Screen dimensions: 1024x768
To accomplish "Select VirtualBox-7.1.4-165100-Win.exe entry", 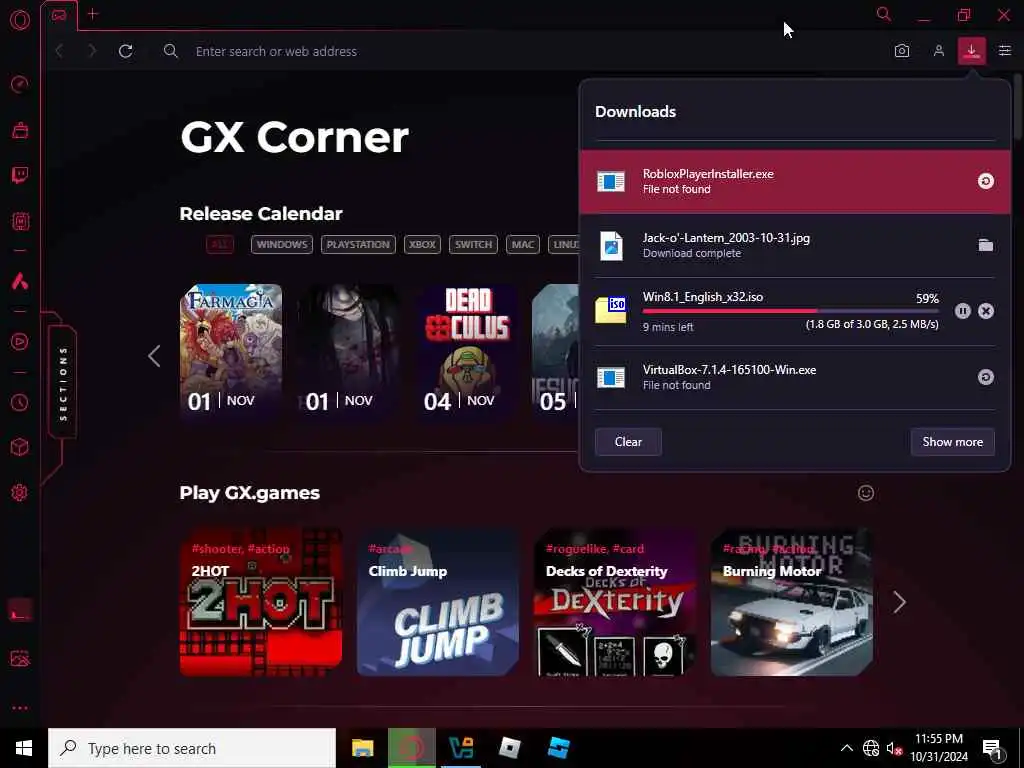I will [x=795, y=377].
